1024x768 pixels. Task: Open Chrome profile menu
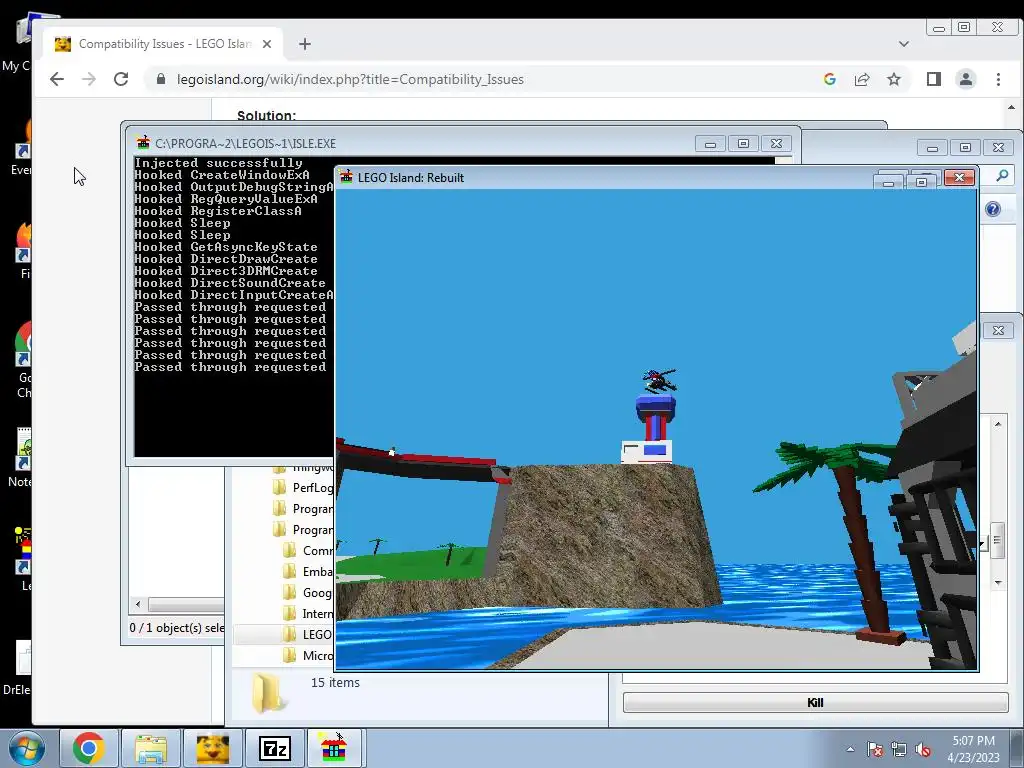point(966,79)
